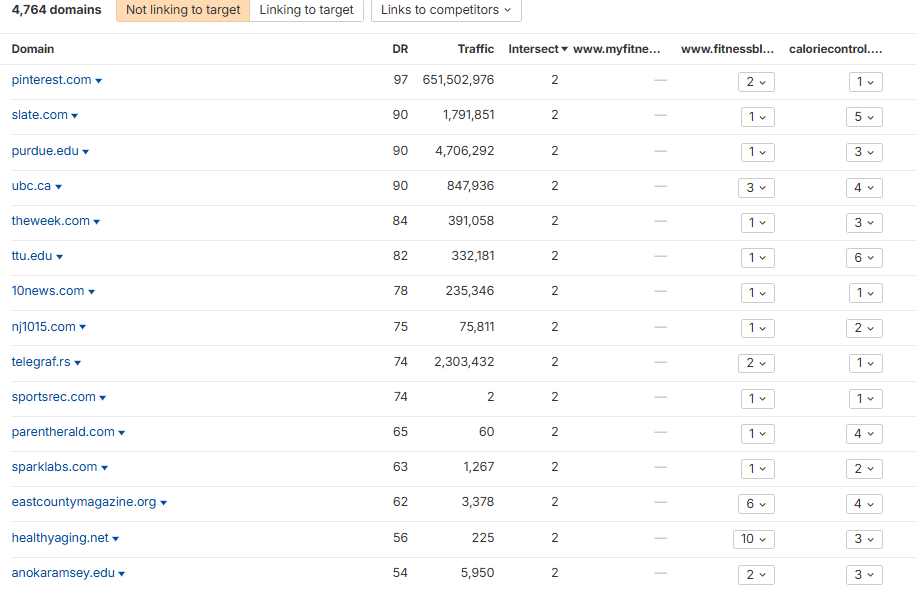
Task: Open the parentherald.com domain link
Action: 63,432
